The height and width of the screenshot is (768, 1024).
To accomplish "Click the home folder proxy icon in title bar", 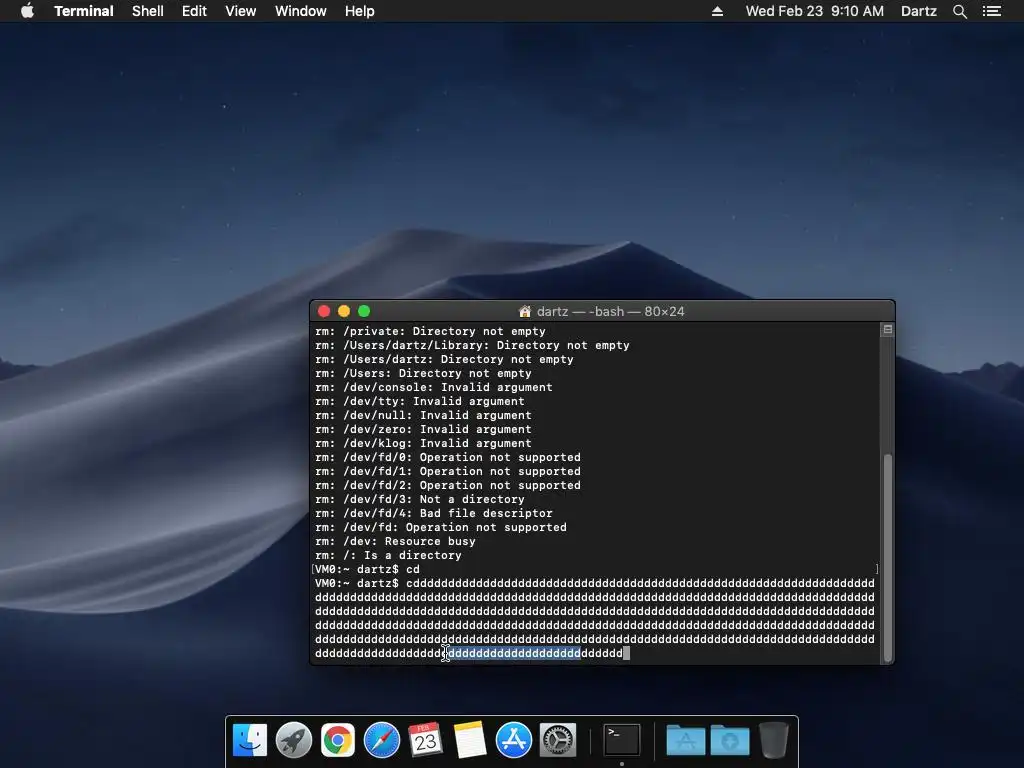I will click(x=524, y=312).
